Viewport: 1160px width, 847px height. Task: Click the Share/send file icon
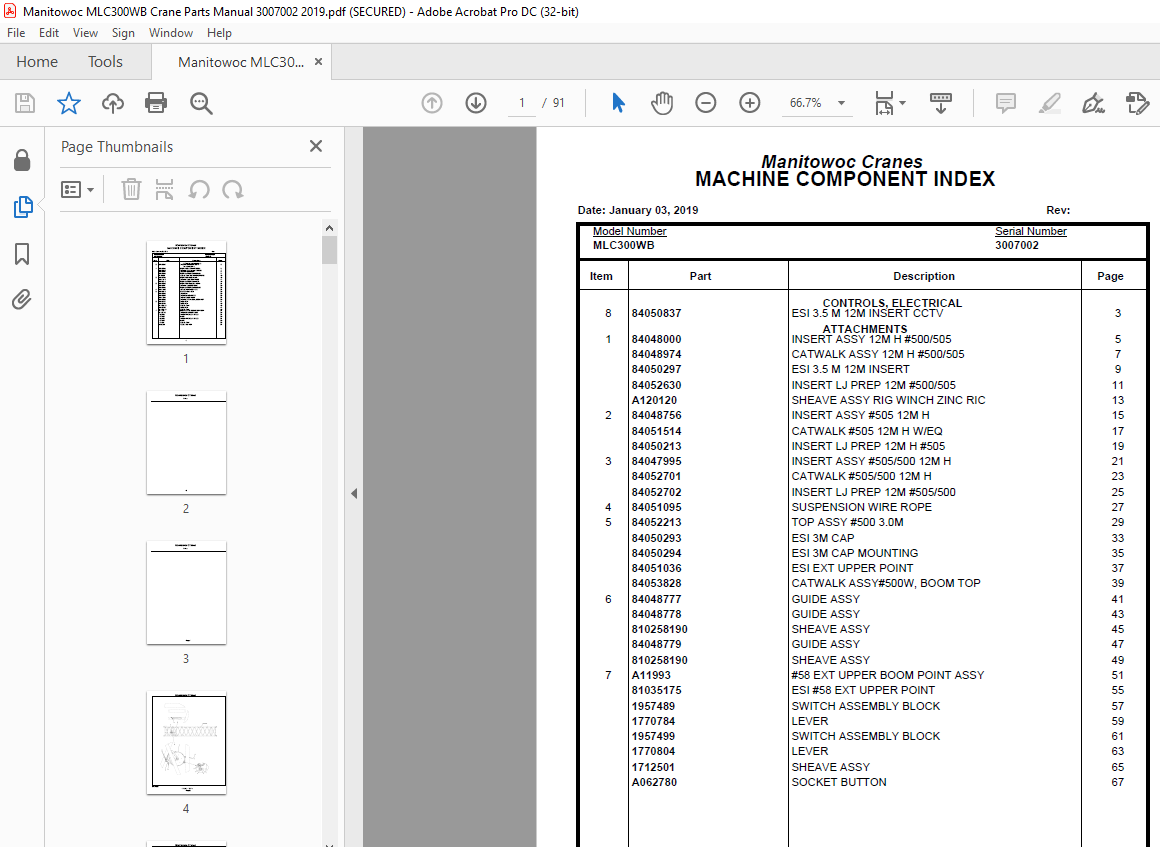tap(1137, 103)
